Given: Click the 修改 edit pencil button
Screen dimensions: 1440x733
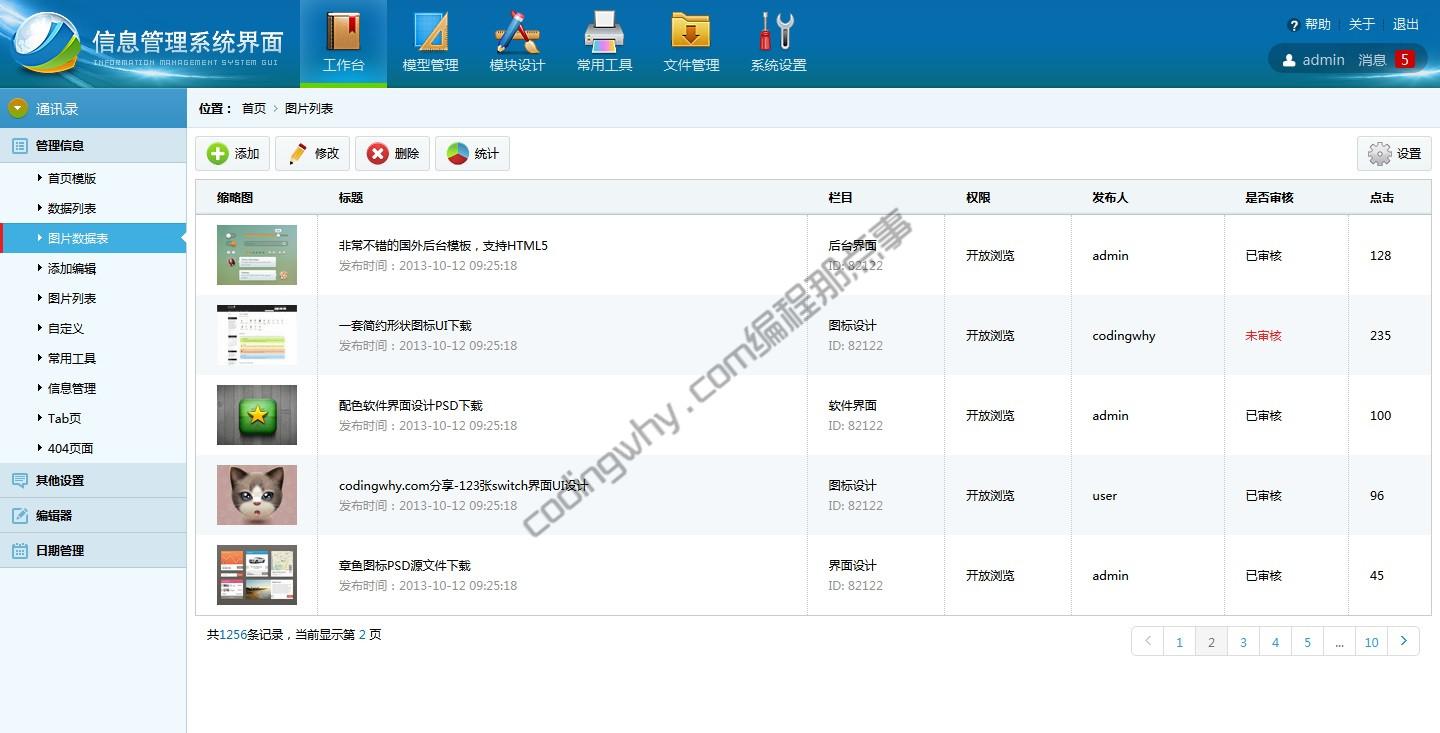Looking at the screenshot, I should [313, 154].
